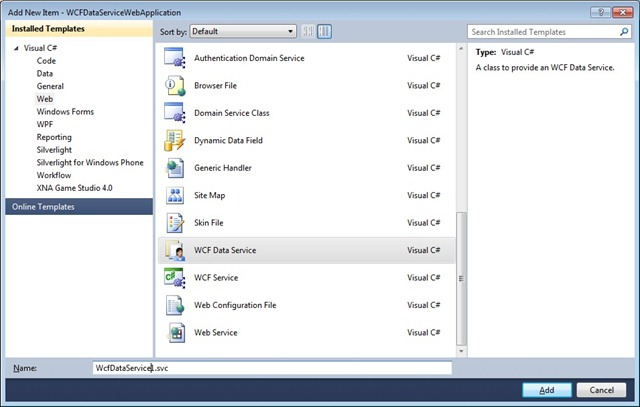Choose the Domain Service Class icon

point(175,113)
